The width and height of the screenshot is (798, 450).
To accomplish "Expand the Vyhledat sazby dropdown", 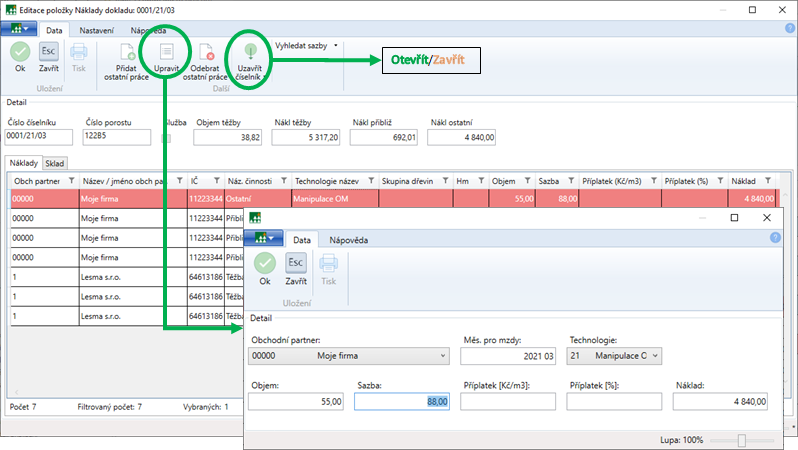I will (336, 45).
